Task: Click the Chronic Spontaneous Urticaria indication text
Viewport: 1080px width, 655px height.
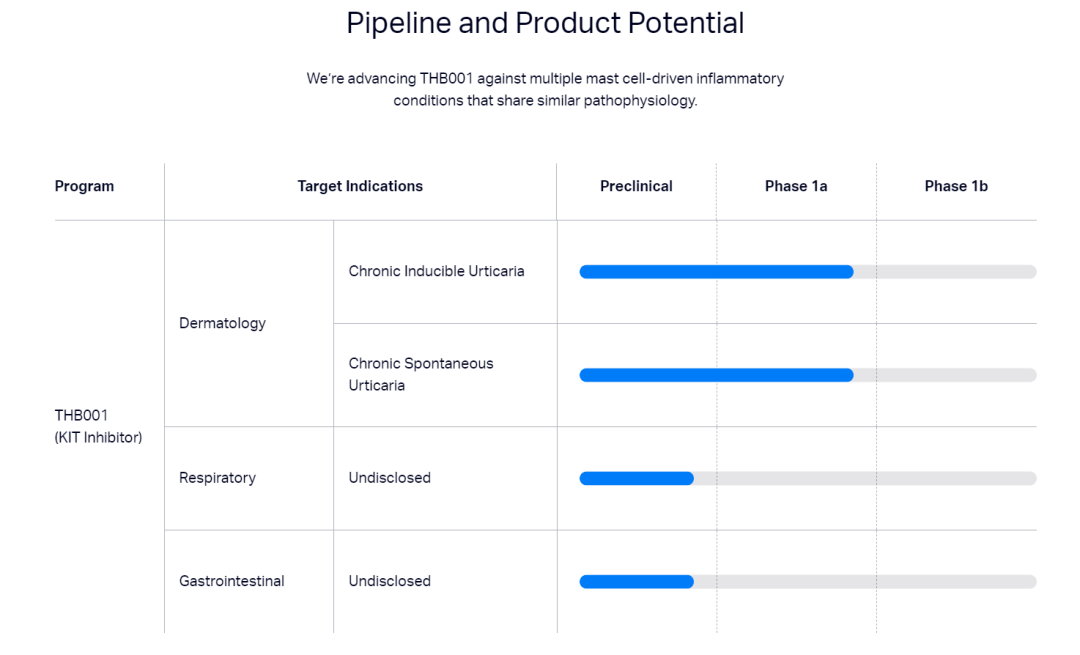Action: (421, 374)
